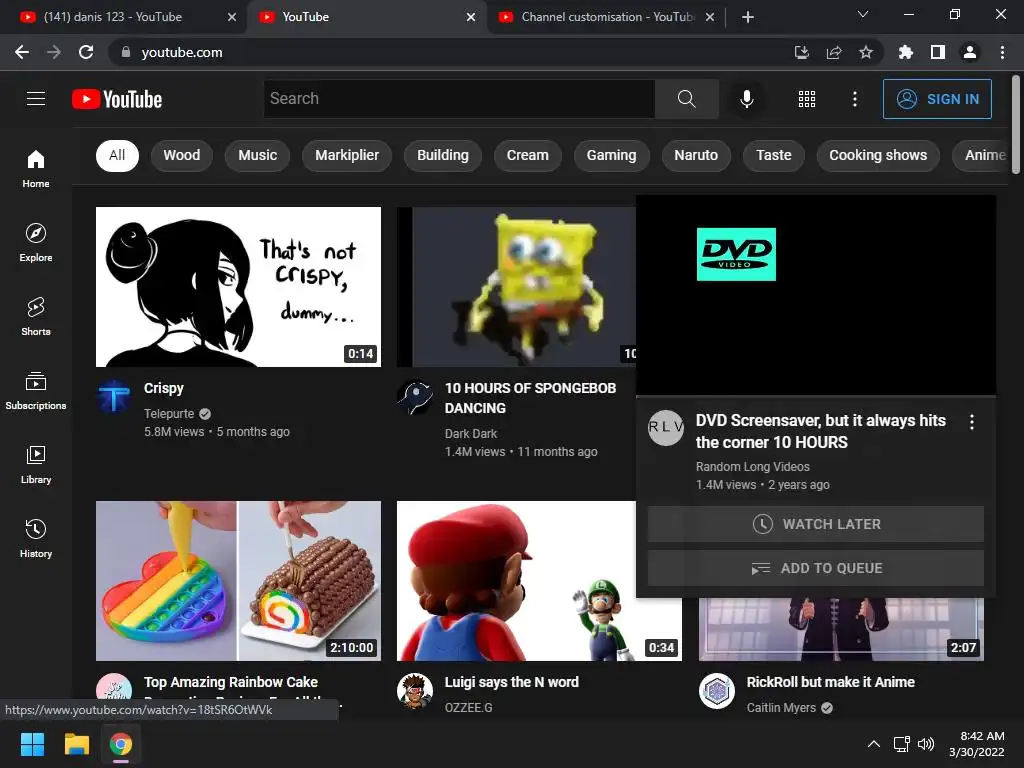This screenshot has width=1024, height=768.
Task: Open Explore in sidebar
Action: (36, 242)
